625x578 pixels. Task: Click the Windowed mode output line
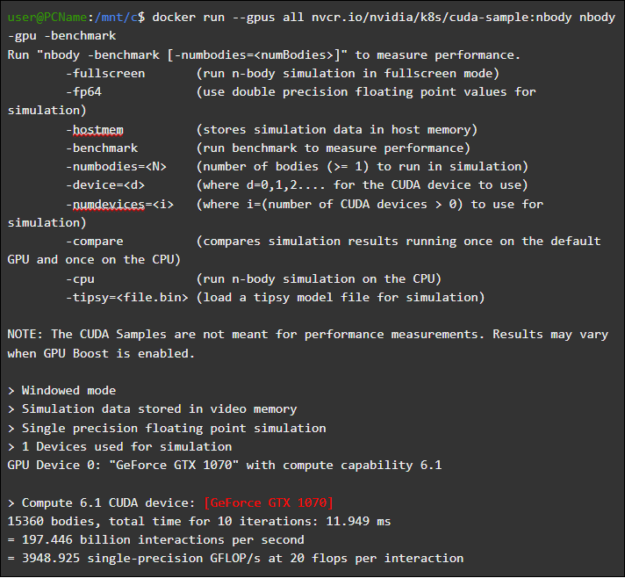62,391
